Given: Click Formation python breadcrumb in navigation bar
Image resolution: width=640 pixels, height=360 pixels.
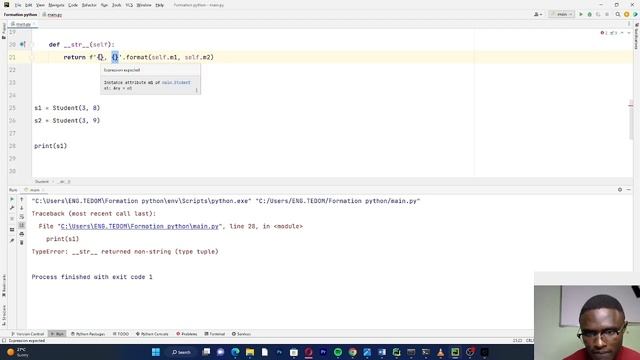Looking at the screenshot, I should click(20, 15).
